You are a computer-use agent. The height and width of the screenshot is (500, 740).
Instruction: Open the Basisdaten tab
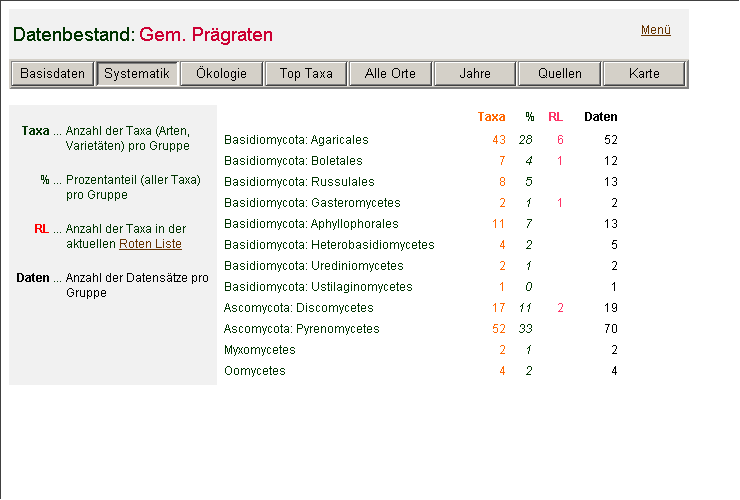53,74
